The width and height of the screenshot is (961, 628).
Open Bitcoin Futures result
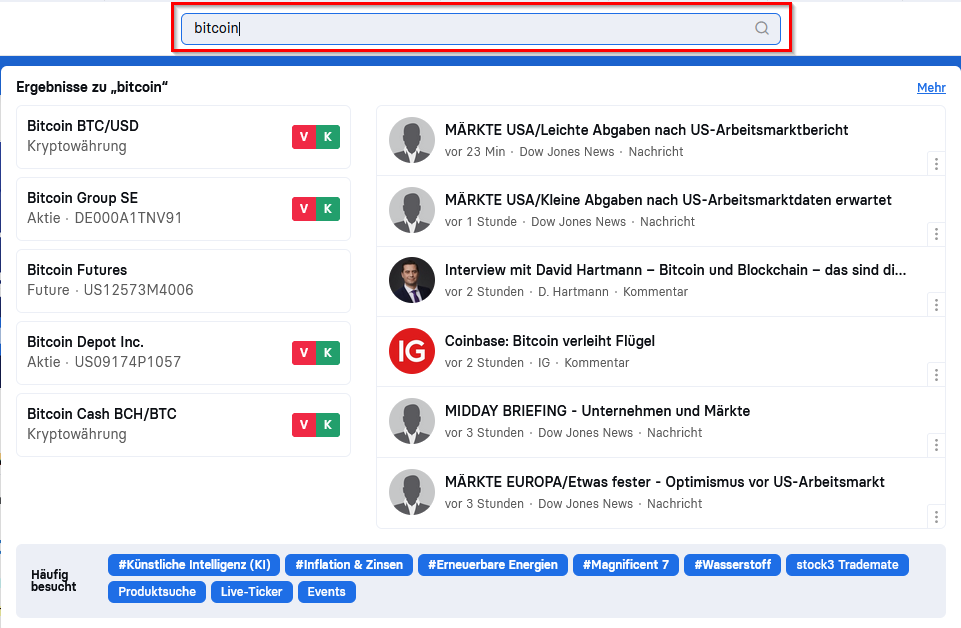pos(183,281)
